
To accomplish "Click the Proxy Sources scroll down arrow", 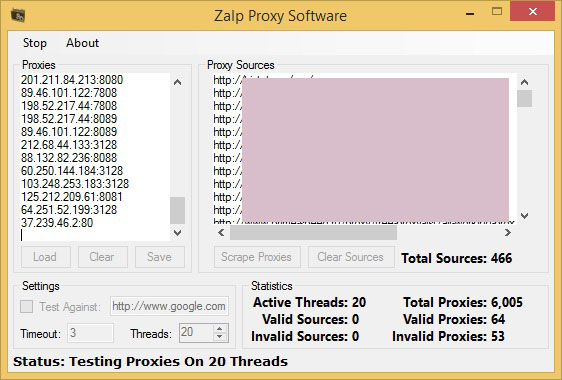I will coord(524,216).
